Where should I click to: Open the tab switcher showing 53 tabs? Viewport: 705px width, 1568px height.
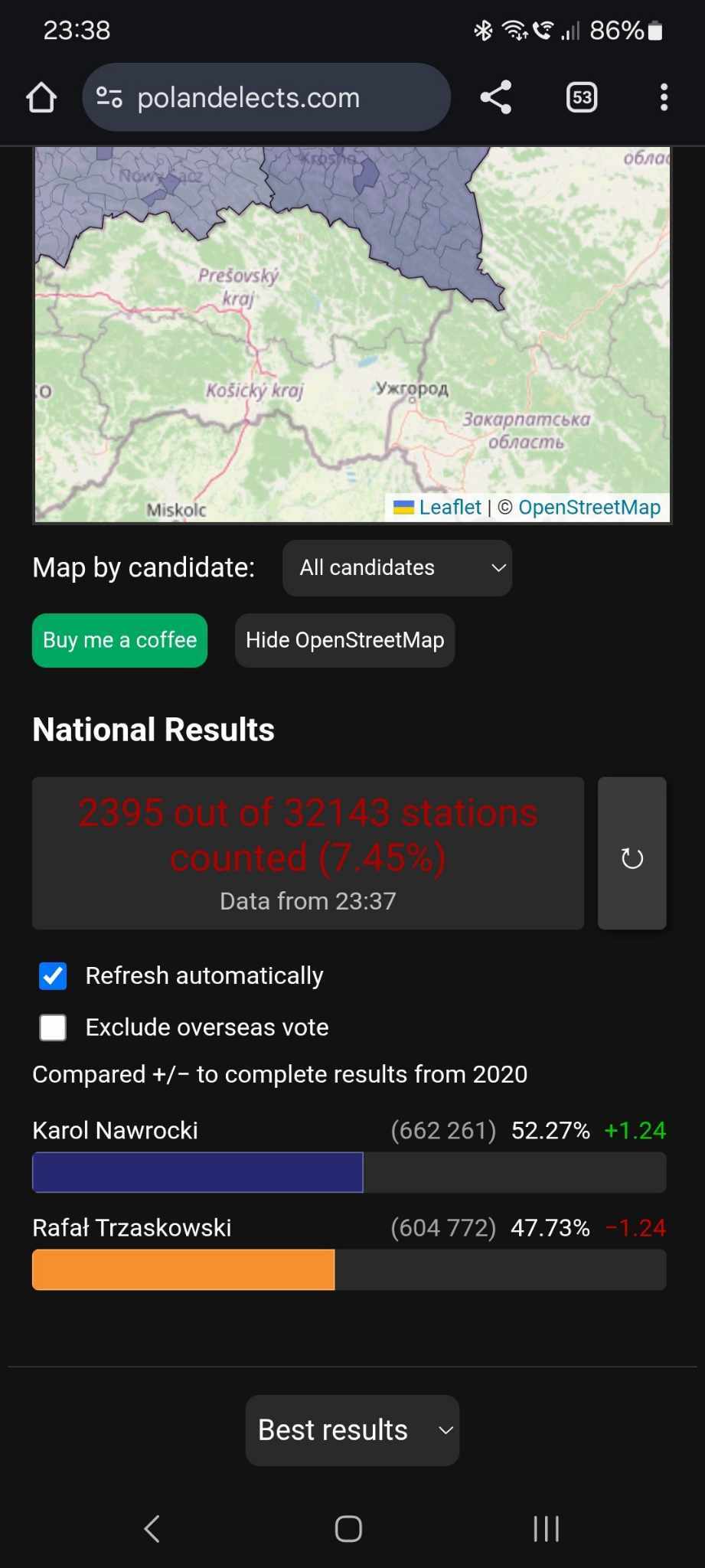pos(582,98)
